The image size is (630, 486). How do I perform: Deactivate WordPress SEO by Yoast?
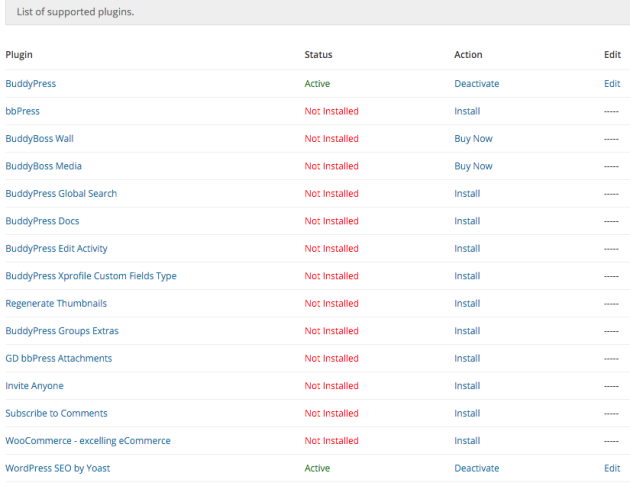pyautogui.click(x=477, y=468)
